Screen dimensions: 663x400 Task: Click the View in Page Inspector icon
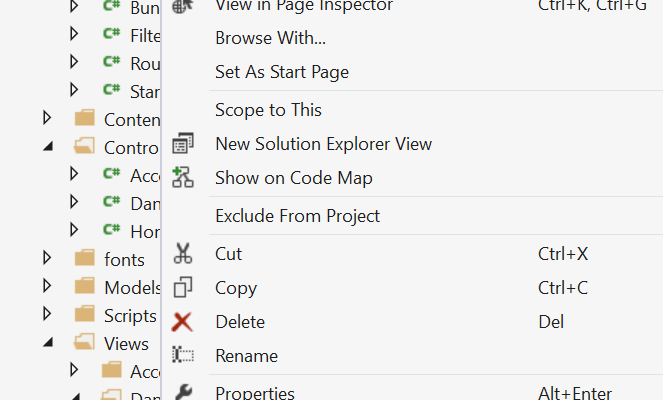[x=183, y=6]
